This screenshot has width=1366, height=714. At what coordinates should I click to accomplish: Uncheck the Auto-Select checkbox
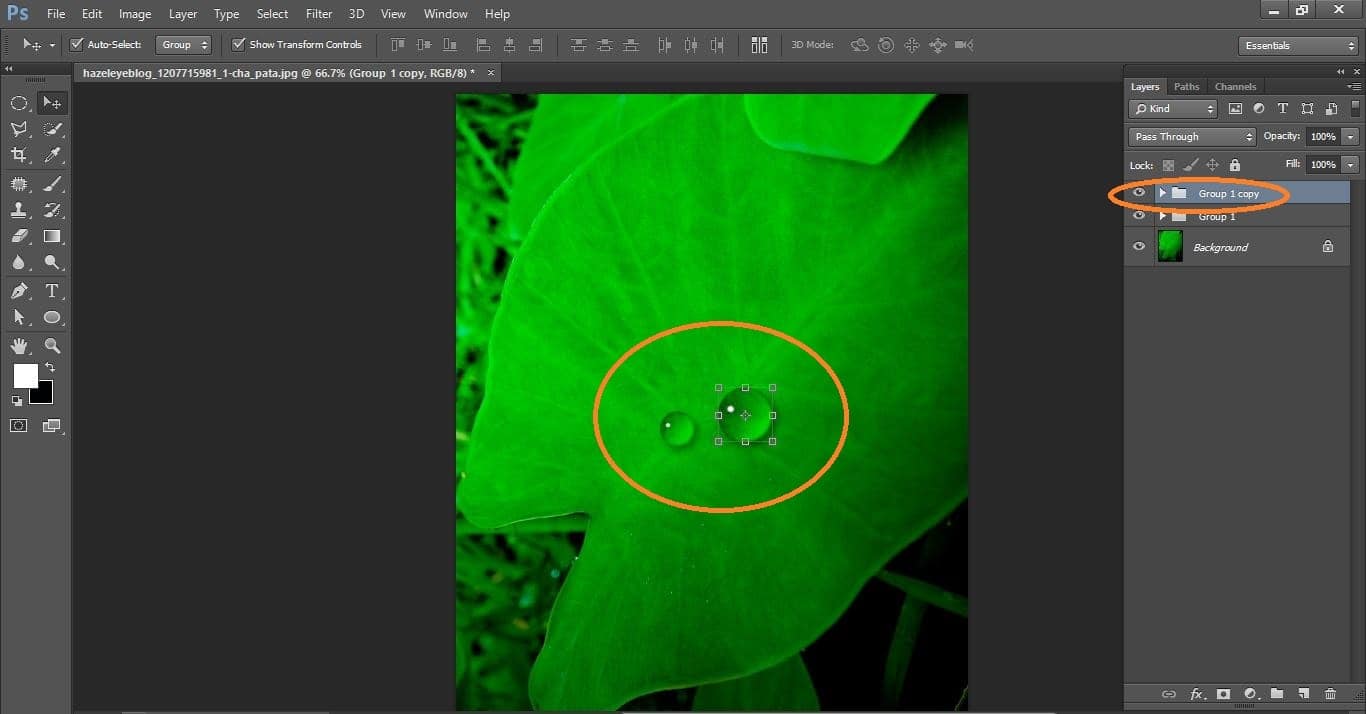point(77,44)
